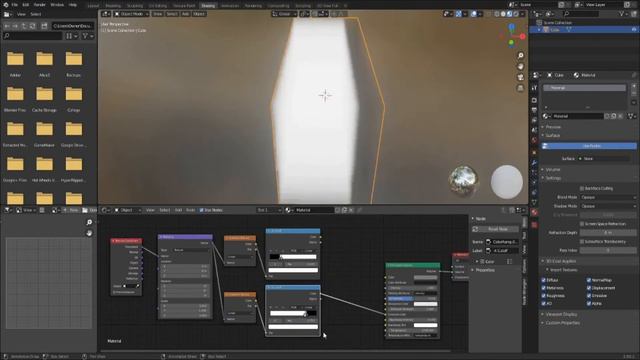Viewport: 640px width, 360px height.
Task: Open the viewport Add menu
Action: point(185,14)
